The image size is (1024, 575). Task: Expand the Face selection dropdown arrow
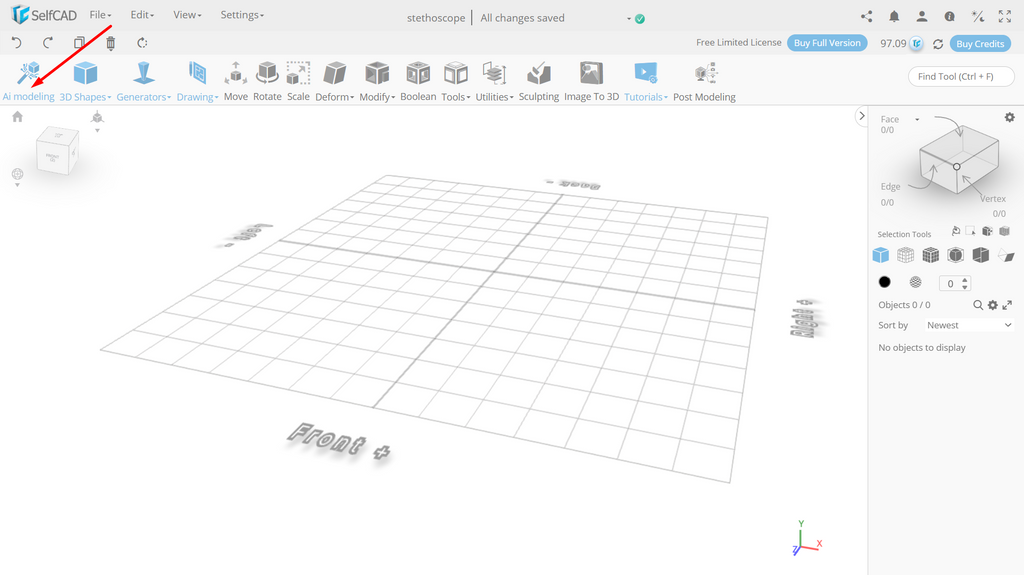point(917,120)
